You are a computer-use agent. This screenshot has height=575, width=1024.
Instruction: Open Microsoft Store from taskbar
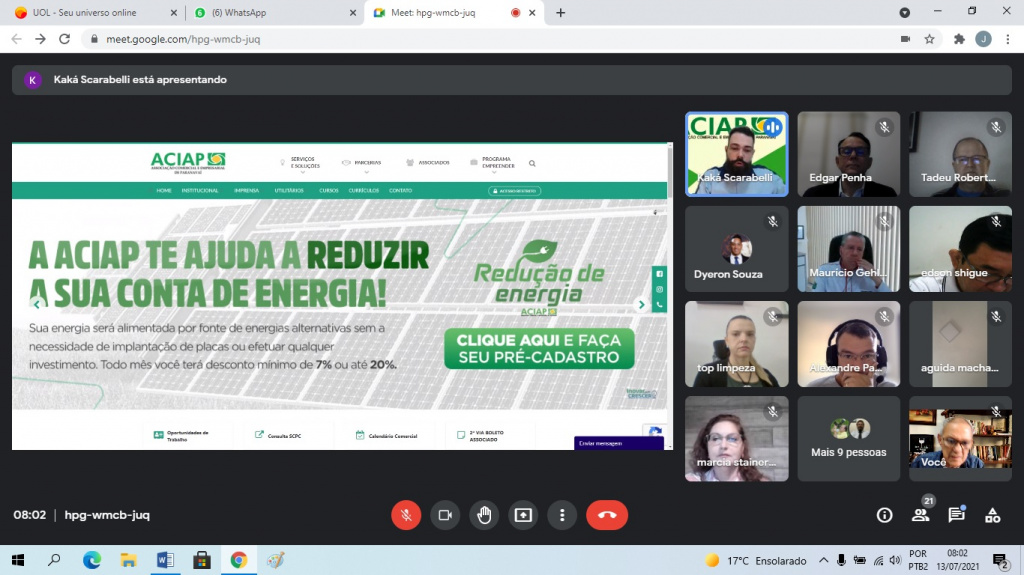202,560
